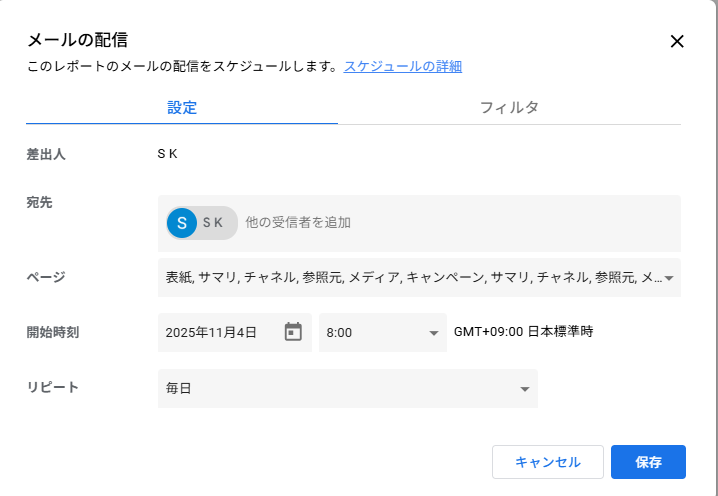Click the 差出人 sender name S K
Viewport: 718px width, 496px height.
167,155
